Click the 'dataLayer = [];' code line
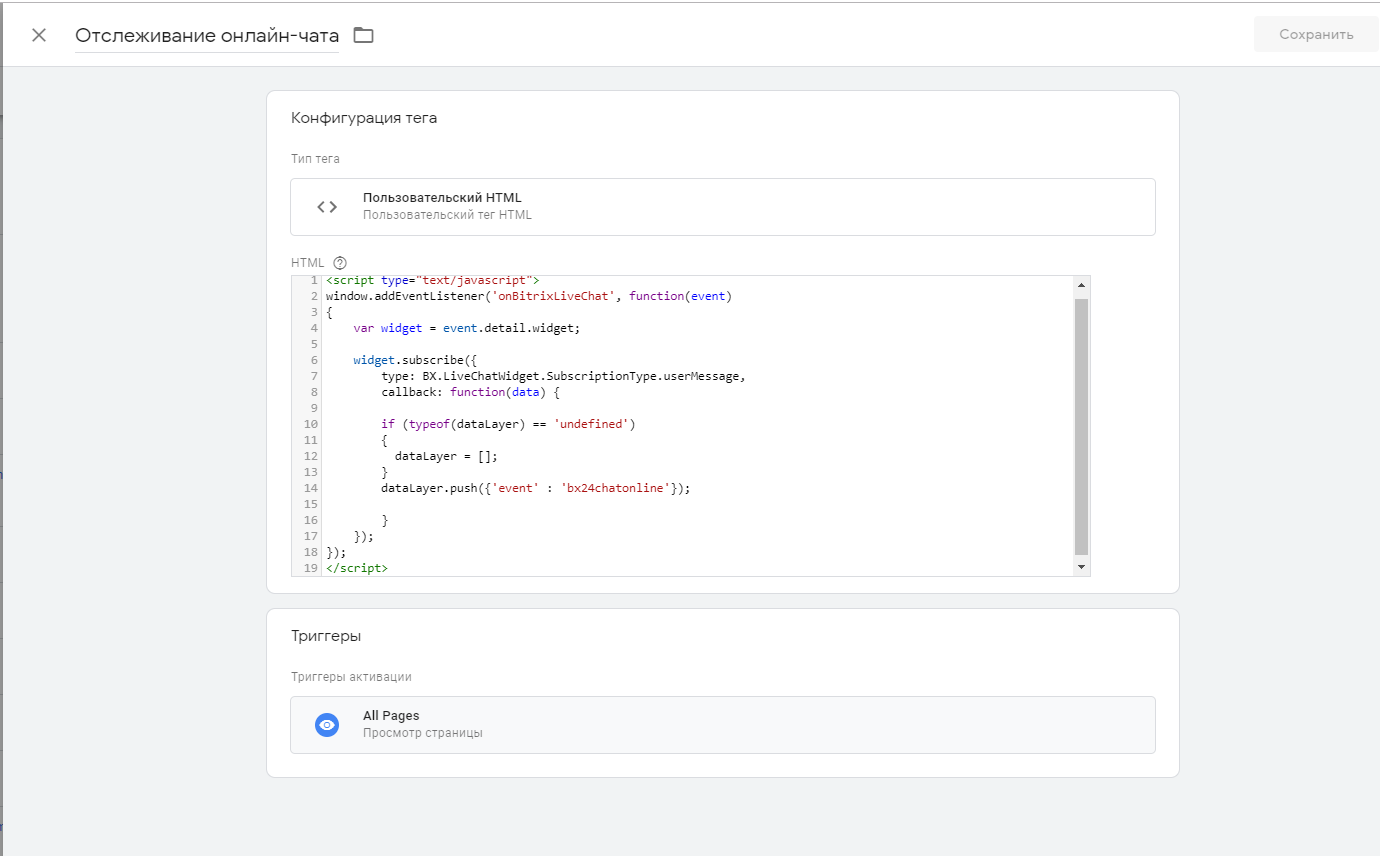 point(446,456)
